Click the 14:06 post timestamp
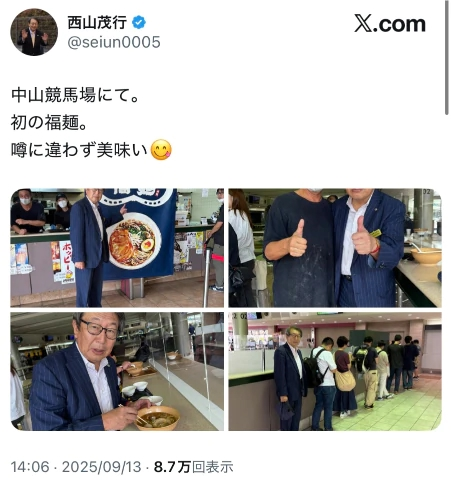Image resolution: width=451 pixels, height=480 pixels. point(30,467)
